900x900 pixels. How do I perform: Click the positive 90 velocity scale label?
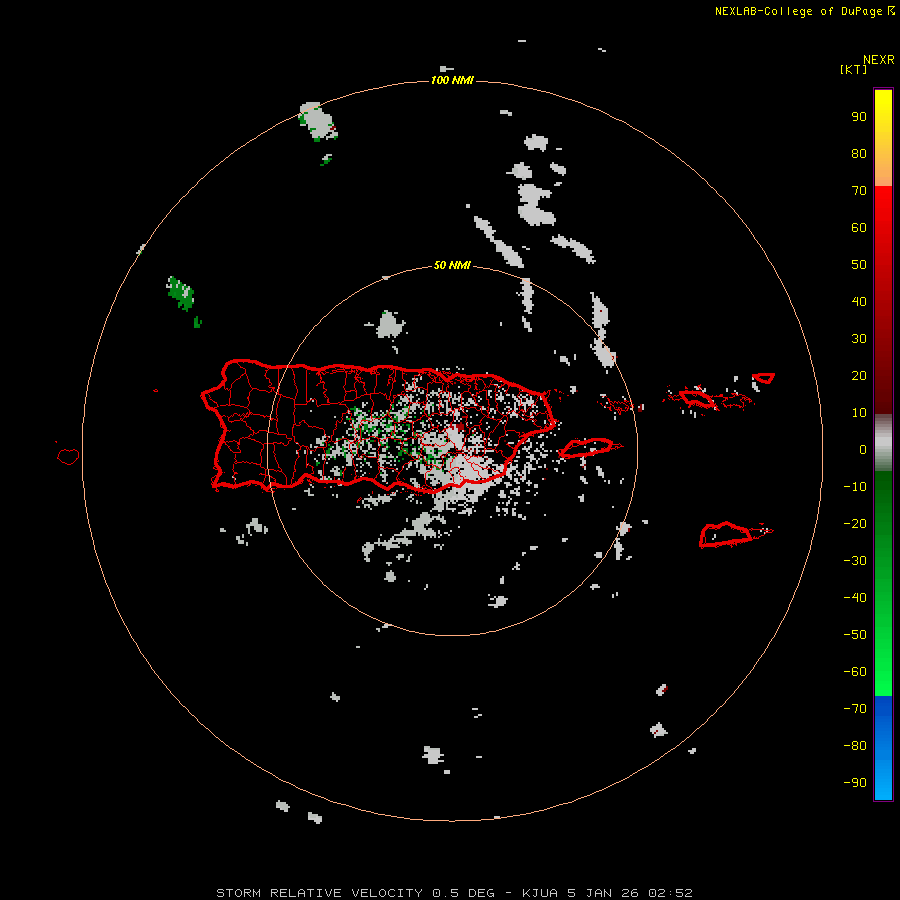pyautogui.click(x=859, y=117)
